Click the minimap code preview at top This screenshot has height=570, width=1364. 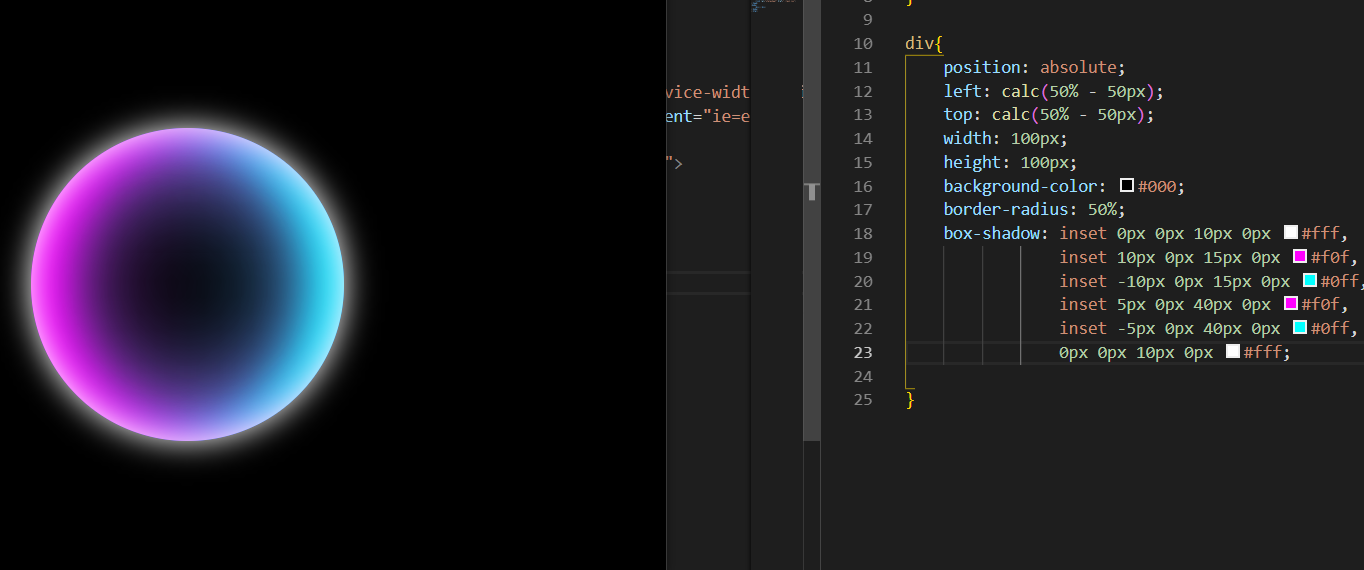point(775,5)
